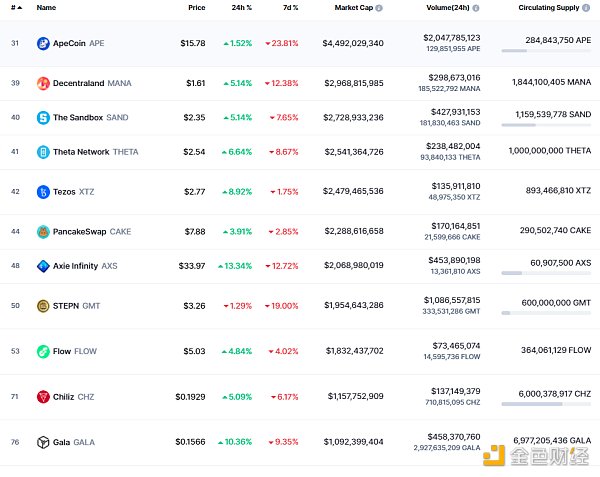Viewport: 600px width, 477px height.
Task: Show the Market Cap info tooltip icon
Action: pos(379,8)
